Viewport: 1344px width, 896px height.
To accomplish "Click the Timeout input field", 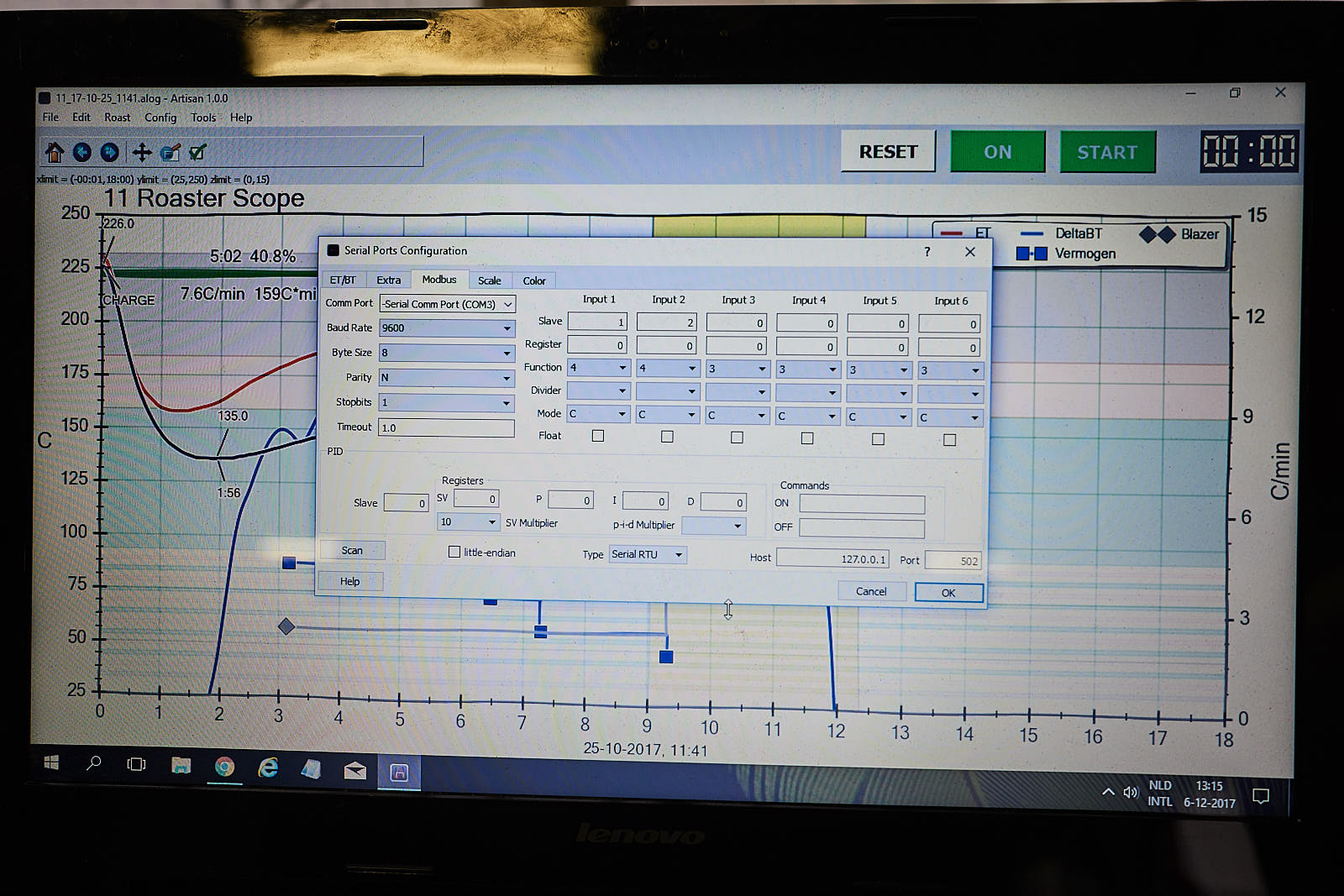I will [446, 427].
